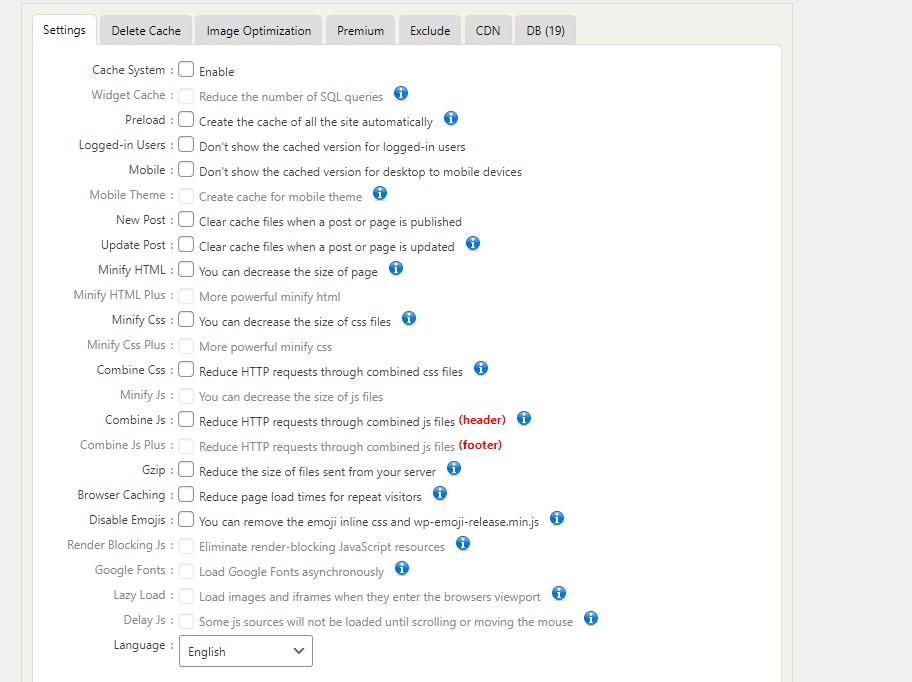Go to the Image Optimization tab

pos(259,30)
